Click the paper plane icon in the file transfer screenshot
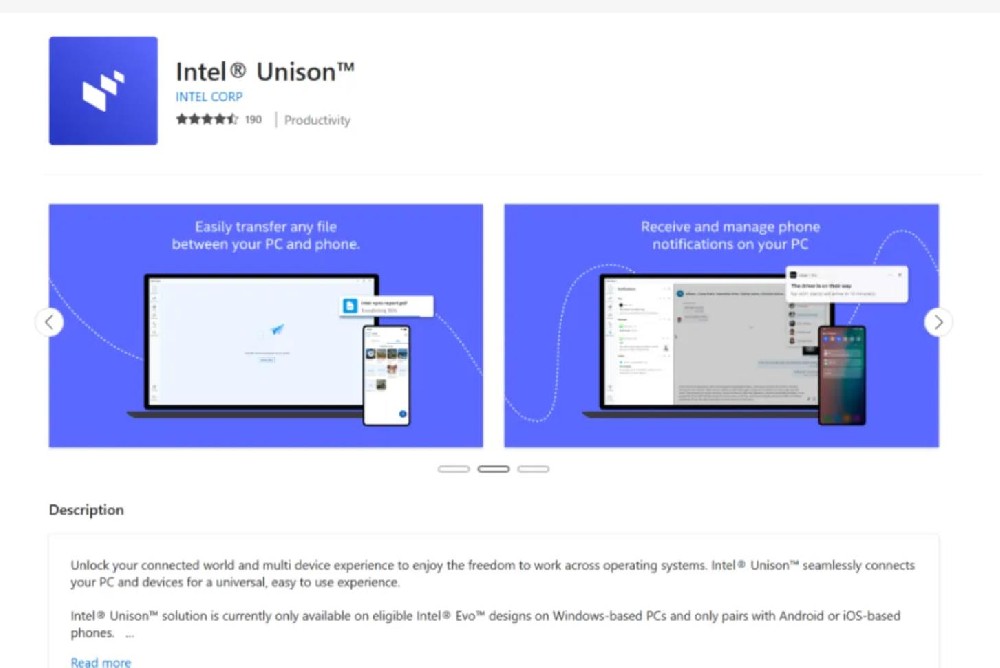Screen dimensions: 1000x668 point(277,330)
